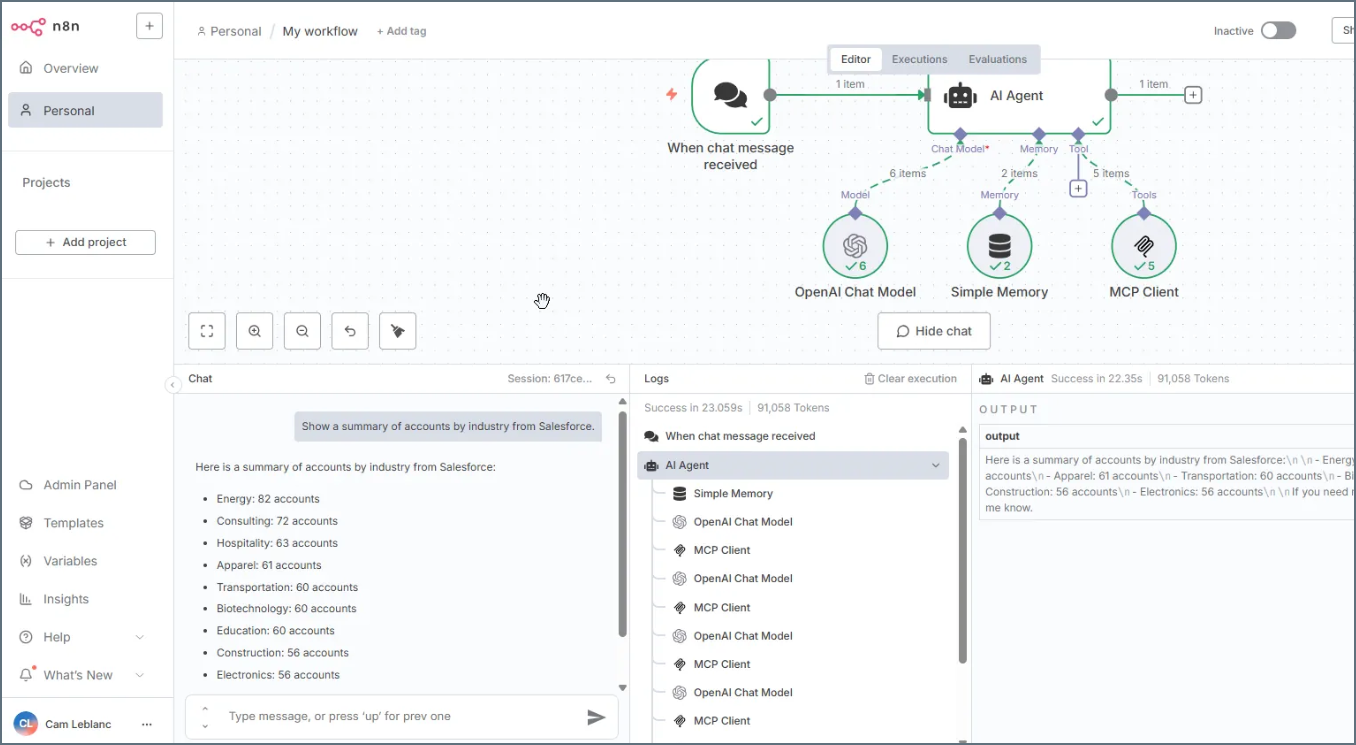The width and height of the screenshot is (1356, 745).
Task: Click plus connector under Tool
Action: point(1078,188)
